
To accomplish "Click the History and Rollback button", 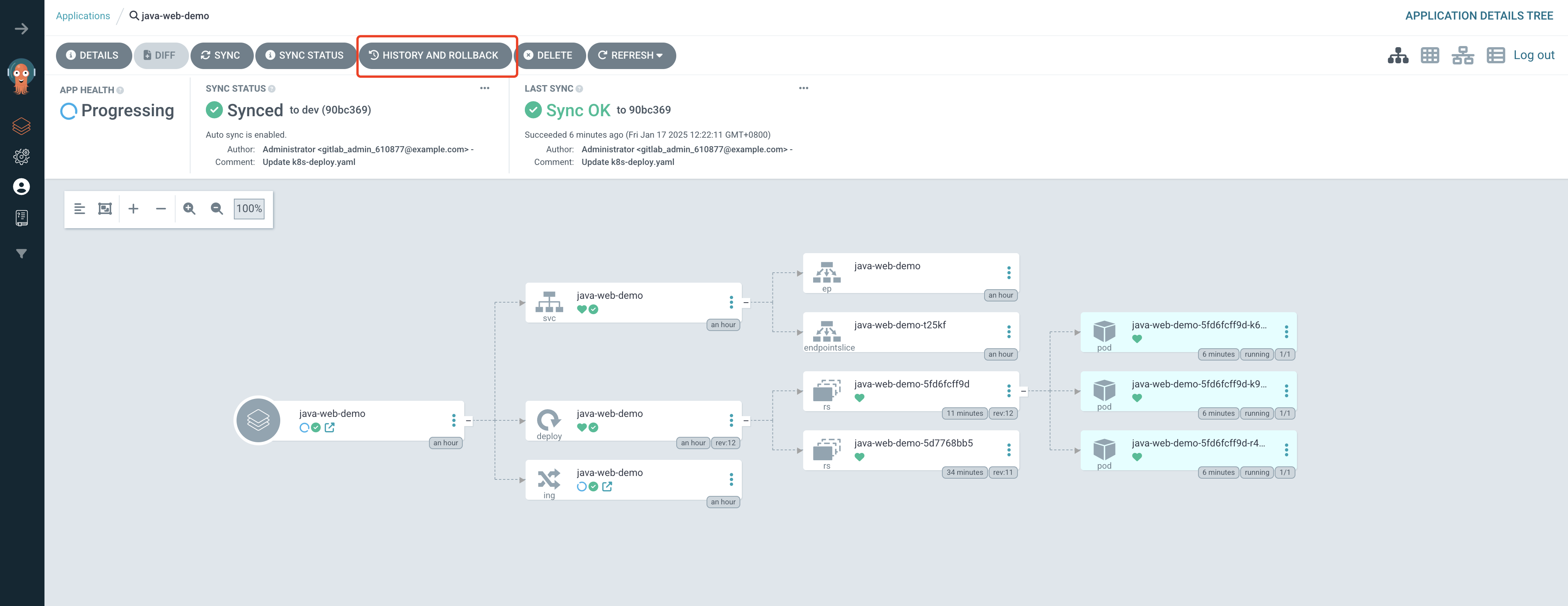I will (435, 56).
